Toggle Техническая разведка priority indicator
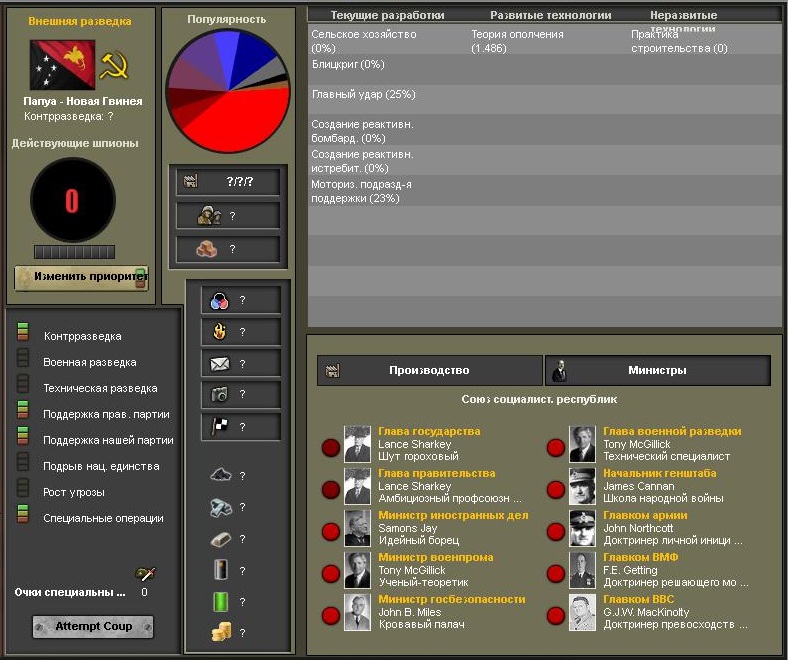This screenshot has width=788, height=660. [x=23, y=384]
